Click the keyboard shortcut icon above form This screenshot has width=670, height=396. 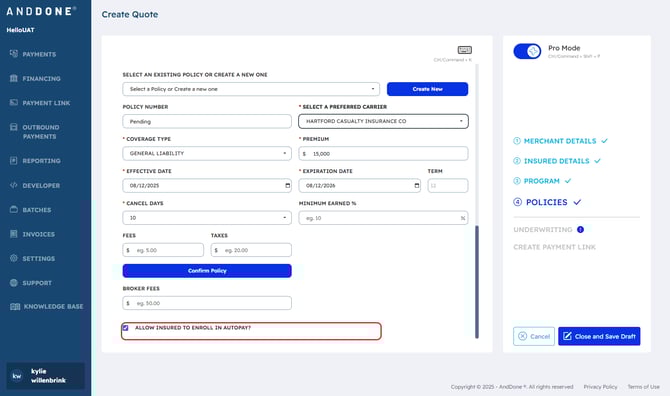coord(464,50)
